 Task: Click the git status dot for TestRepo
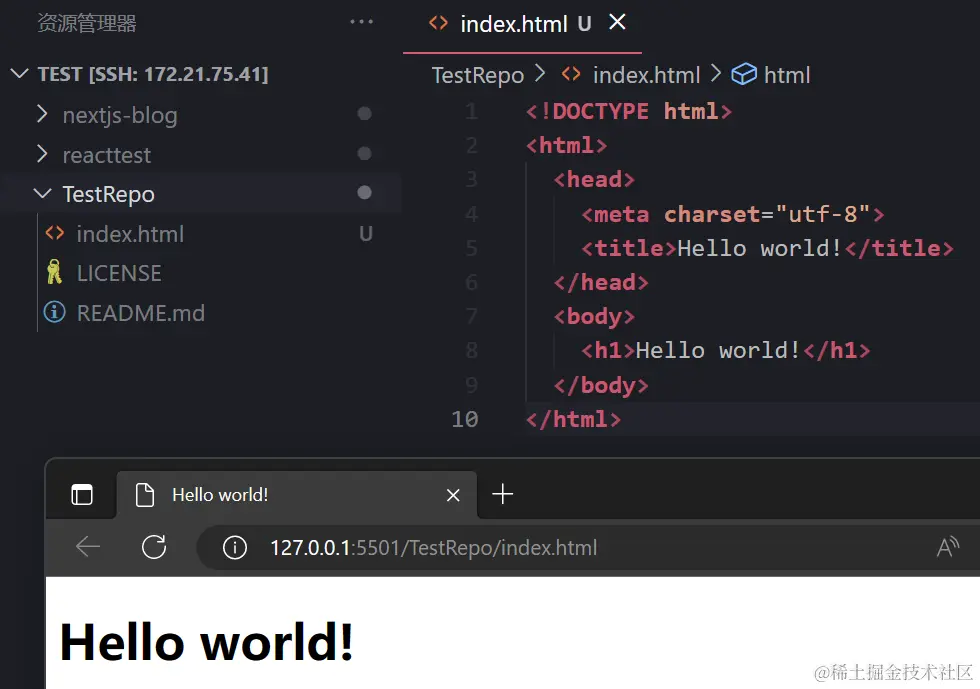[x=364, y=193]
